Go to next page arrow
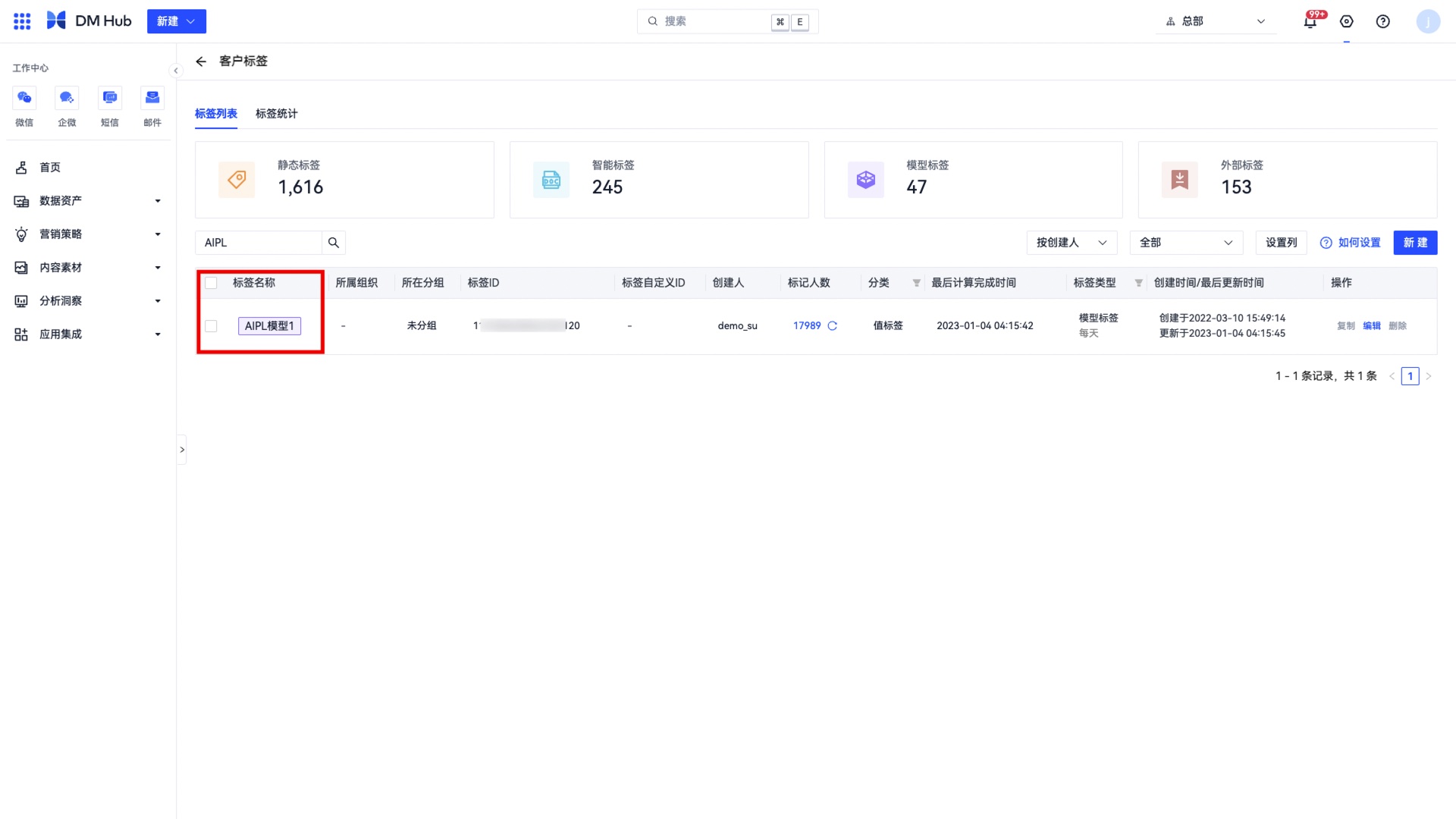The width and height of the screenshot is (1456, 819). coord(1429,376)
